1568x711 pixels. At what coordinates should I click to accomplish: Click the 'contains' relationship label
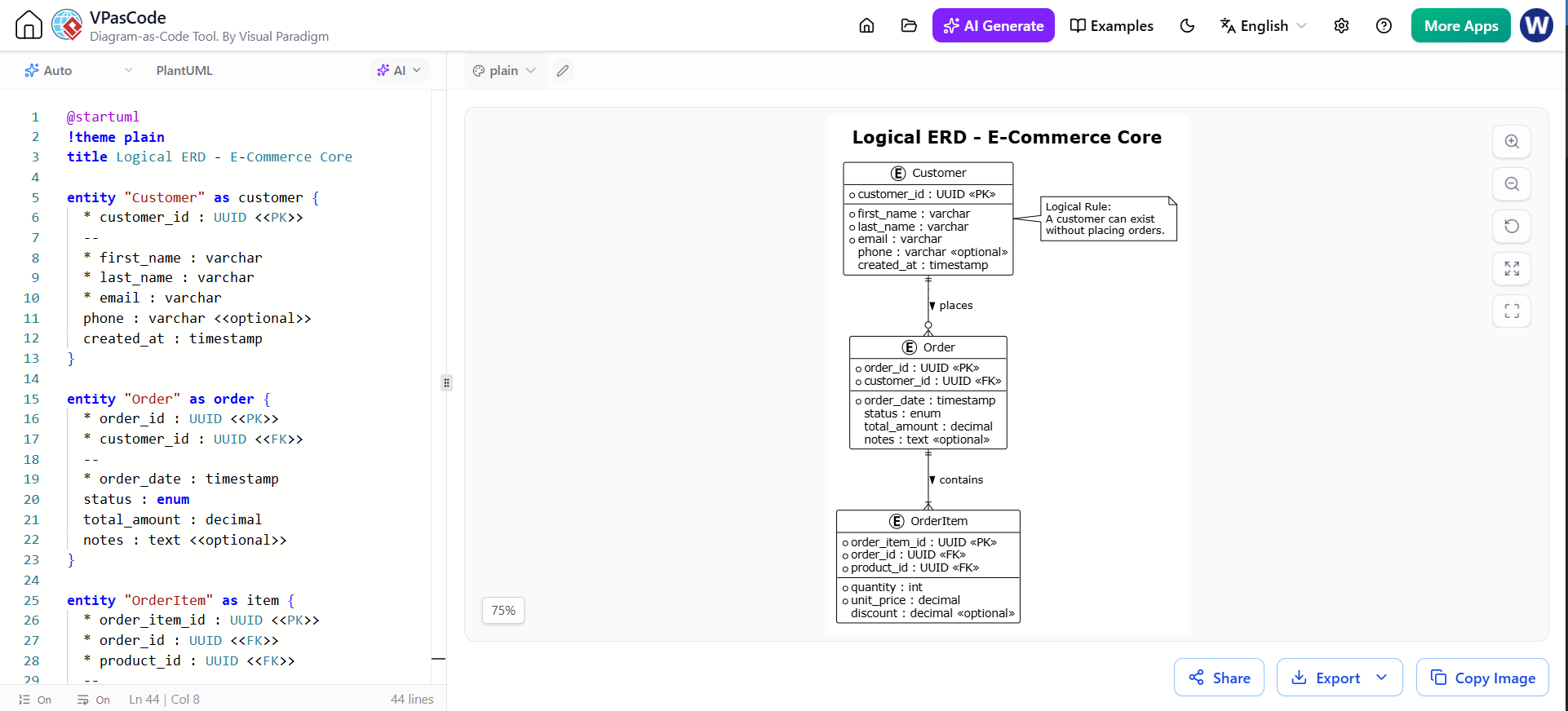point(961,480)
